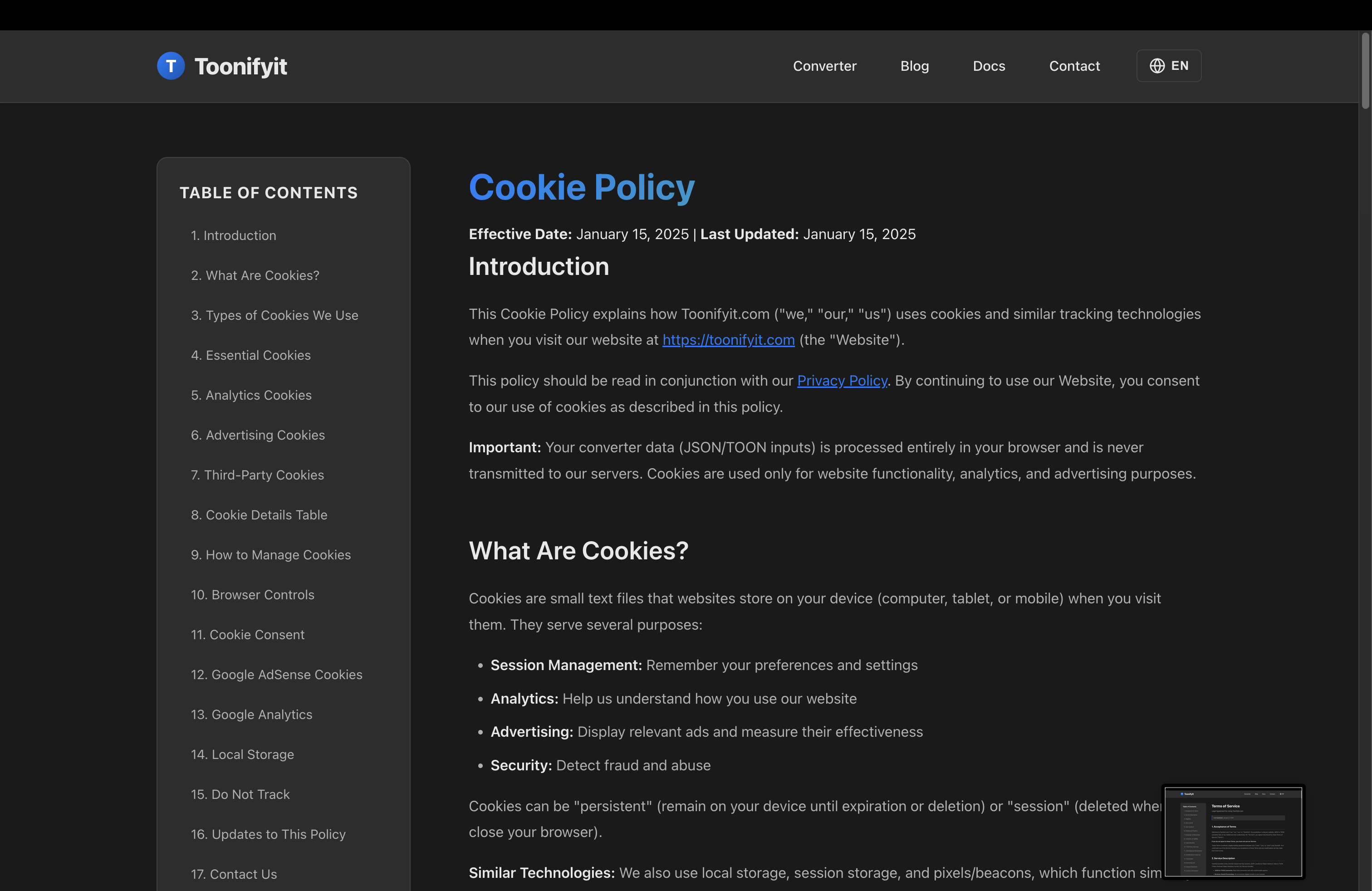The image size is (1372, 891).
Task: Open the EN language selector
Action: 1168,66
